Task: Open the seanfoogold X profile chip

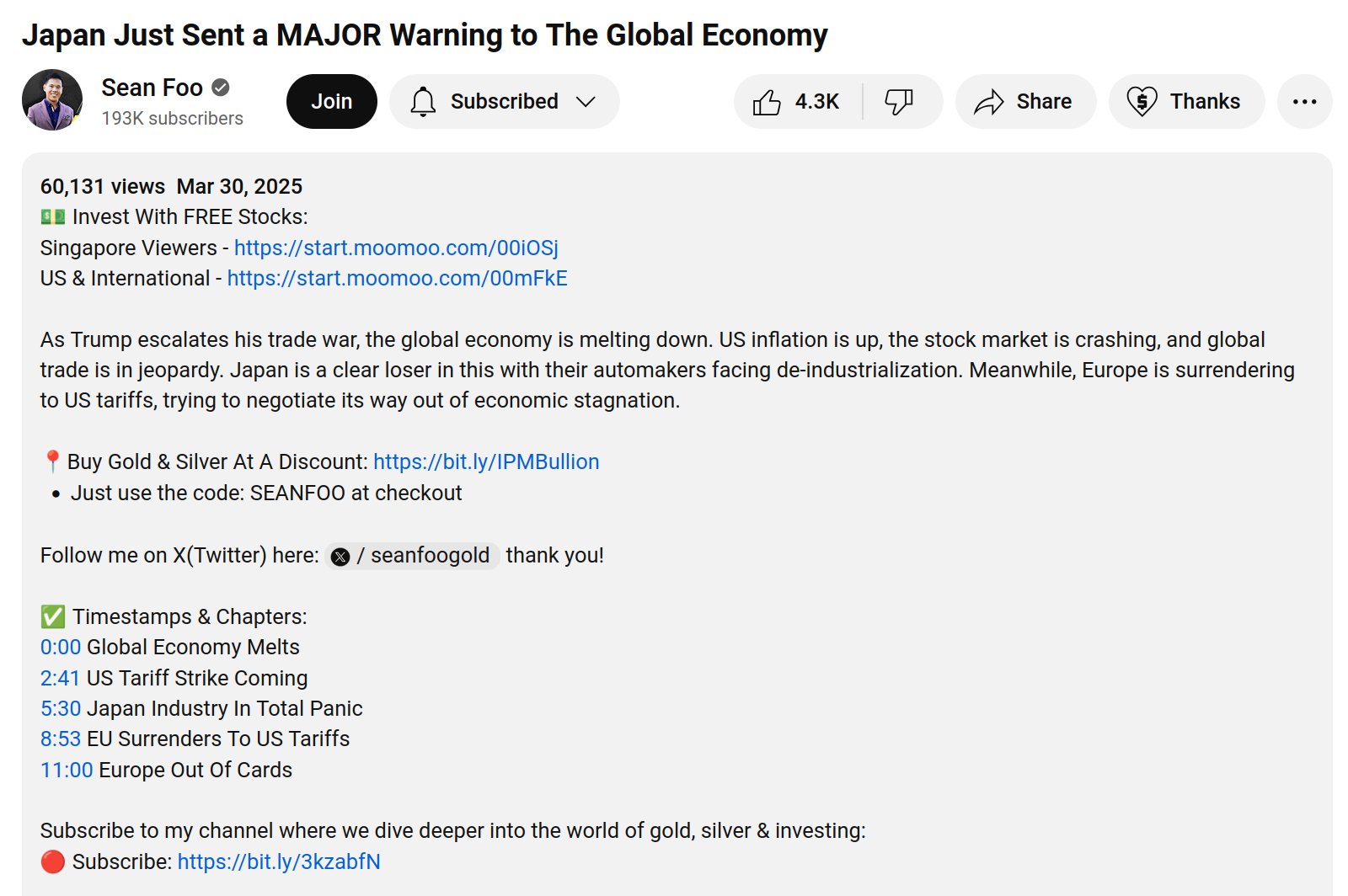Action: [x=412, y=556]
